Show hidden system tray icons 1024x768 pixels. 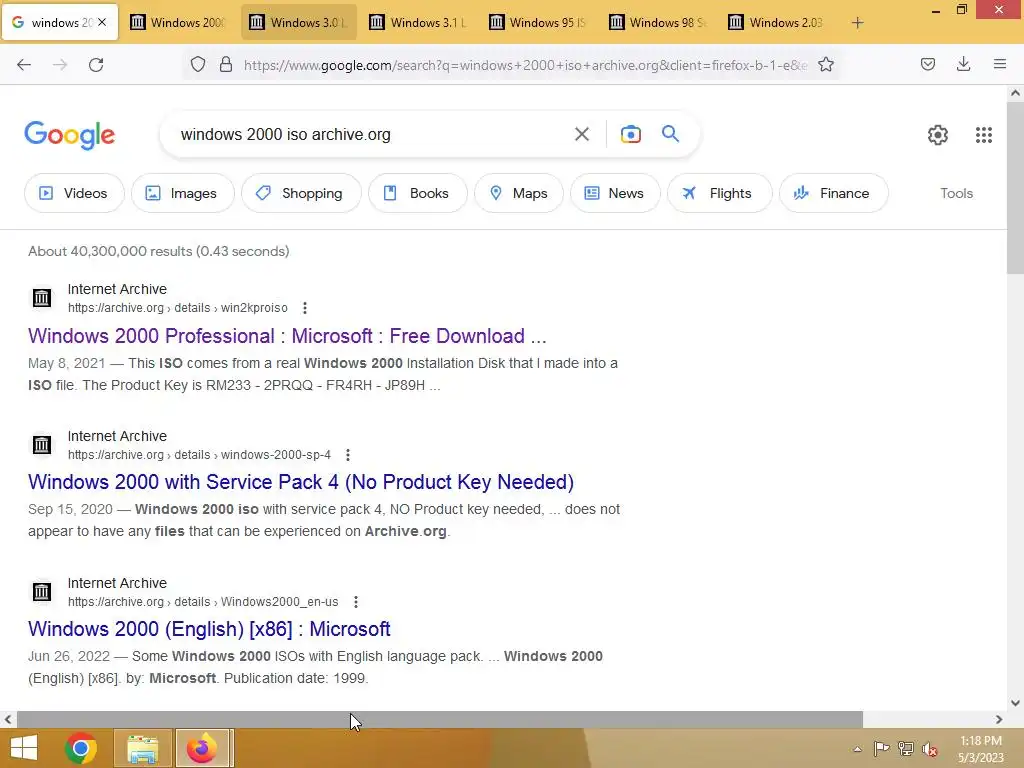point(857,749)
